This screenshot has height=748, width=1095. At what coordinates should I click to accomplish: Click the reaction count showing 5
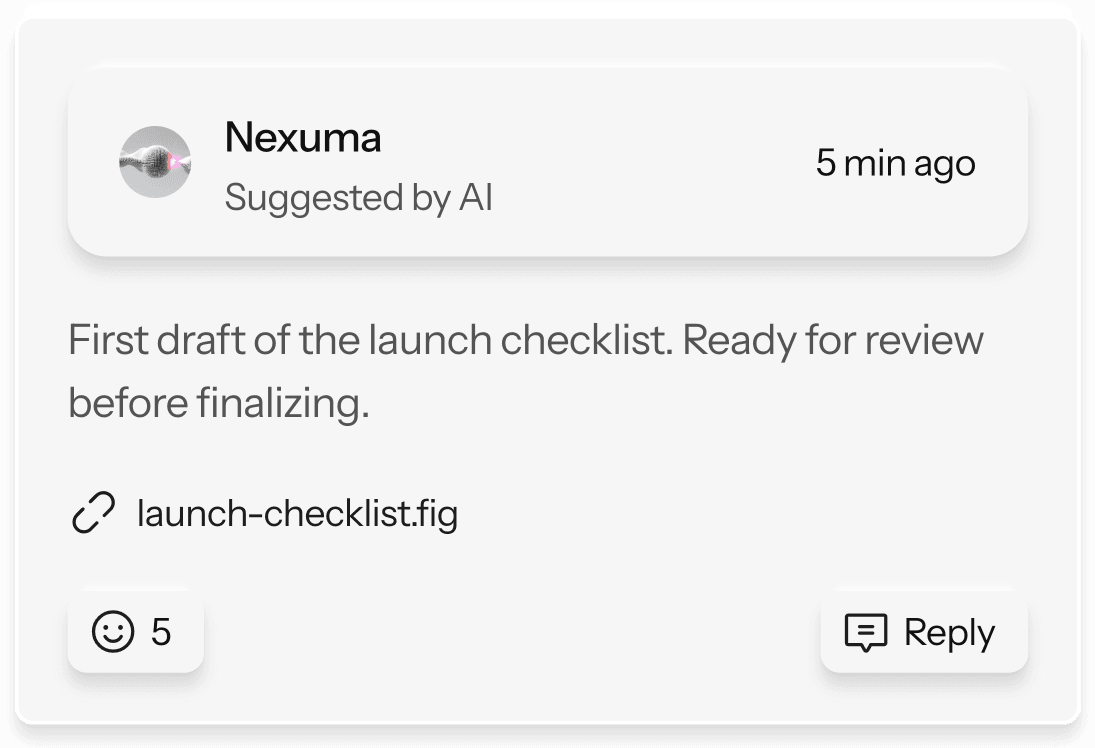[x=158, y=632]
